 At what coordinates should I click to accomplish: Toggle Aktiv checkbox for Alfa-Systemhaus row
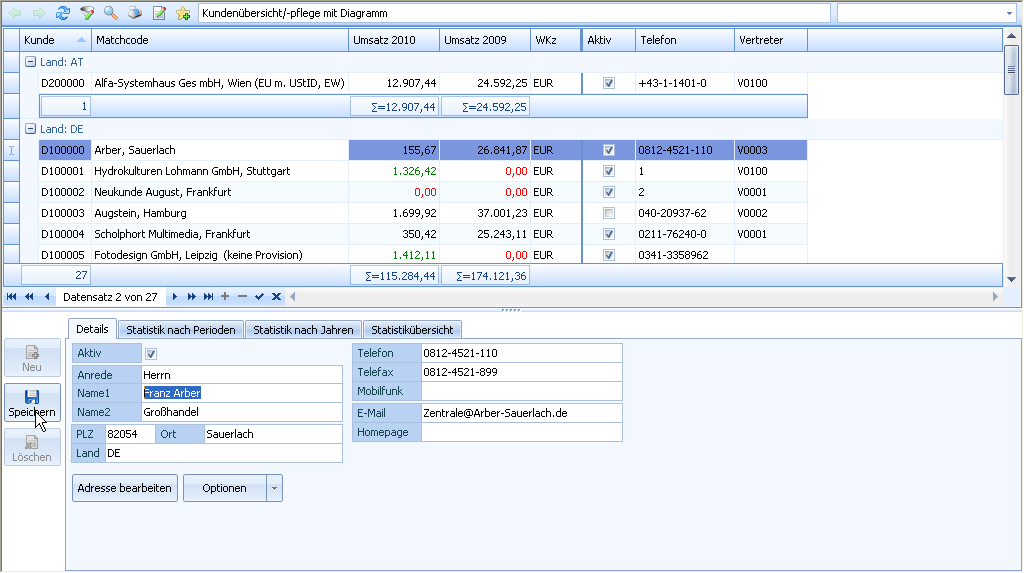tap(609, 83)
